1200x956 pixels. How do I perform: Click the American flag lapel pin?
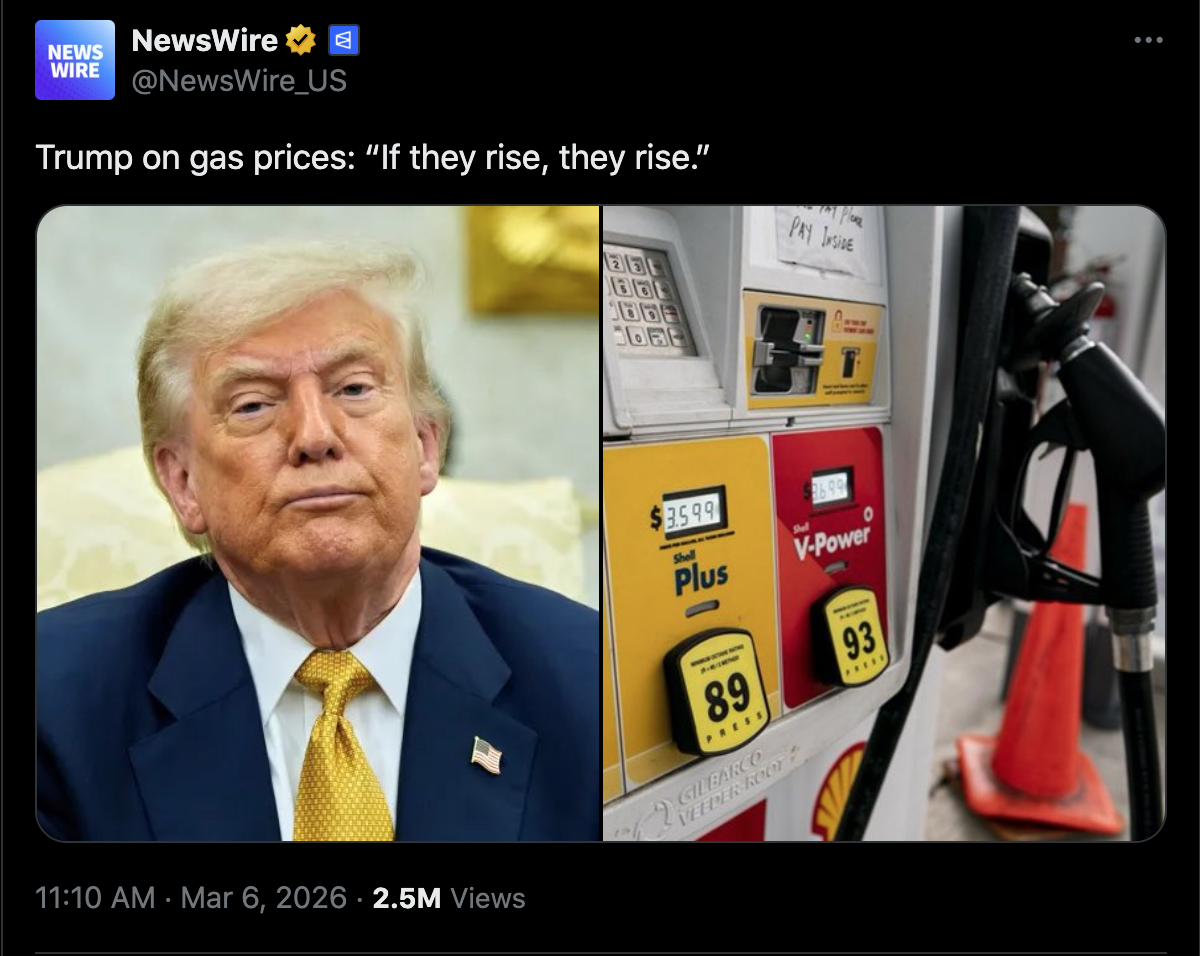pos(486,754)
